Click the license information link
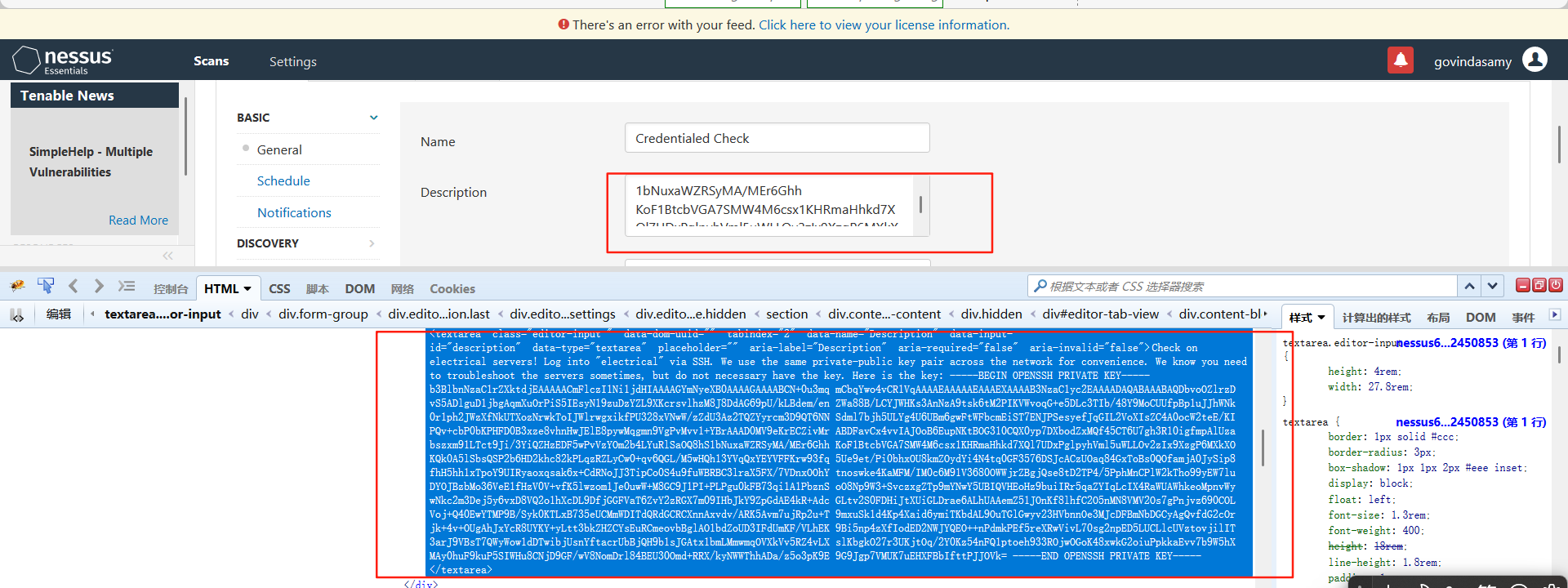 tap(884, 24)
